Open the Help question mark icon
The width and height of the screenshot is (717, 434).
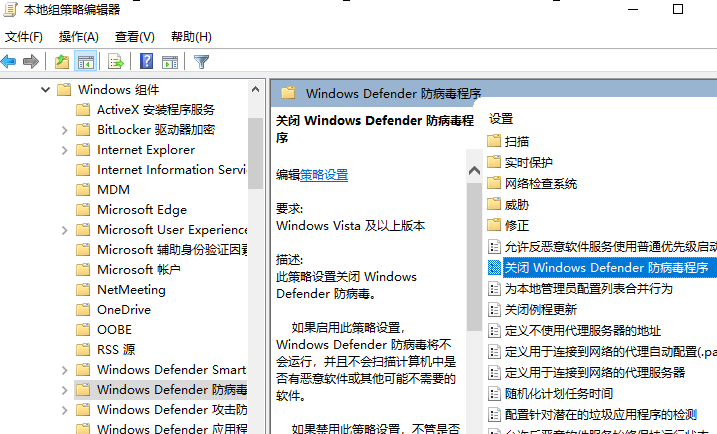tap(146, 61)
